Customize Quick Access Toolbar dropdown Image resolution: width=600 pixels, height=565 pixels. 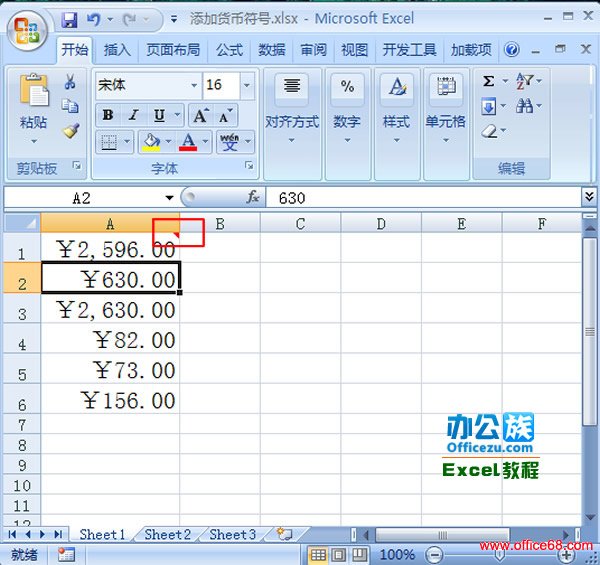[x=174, y=19]
